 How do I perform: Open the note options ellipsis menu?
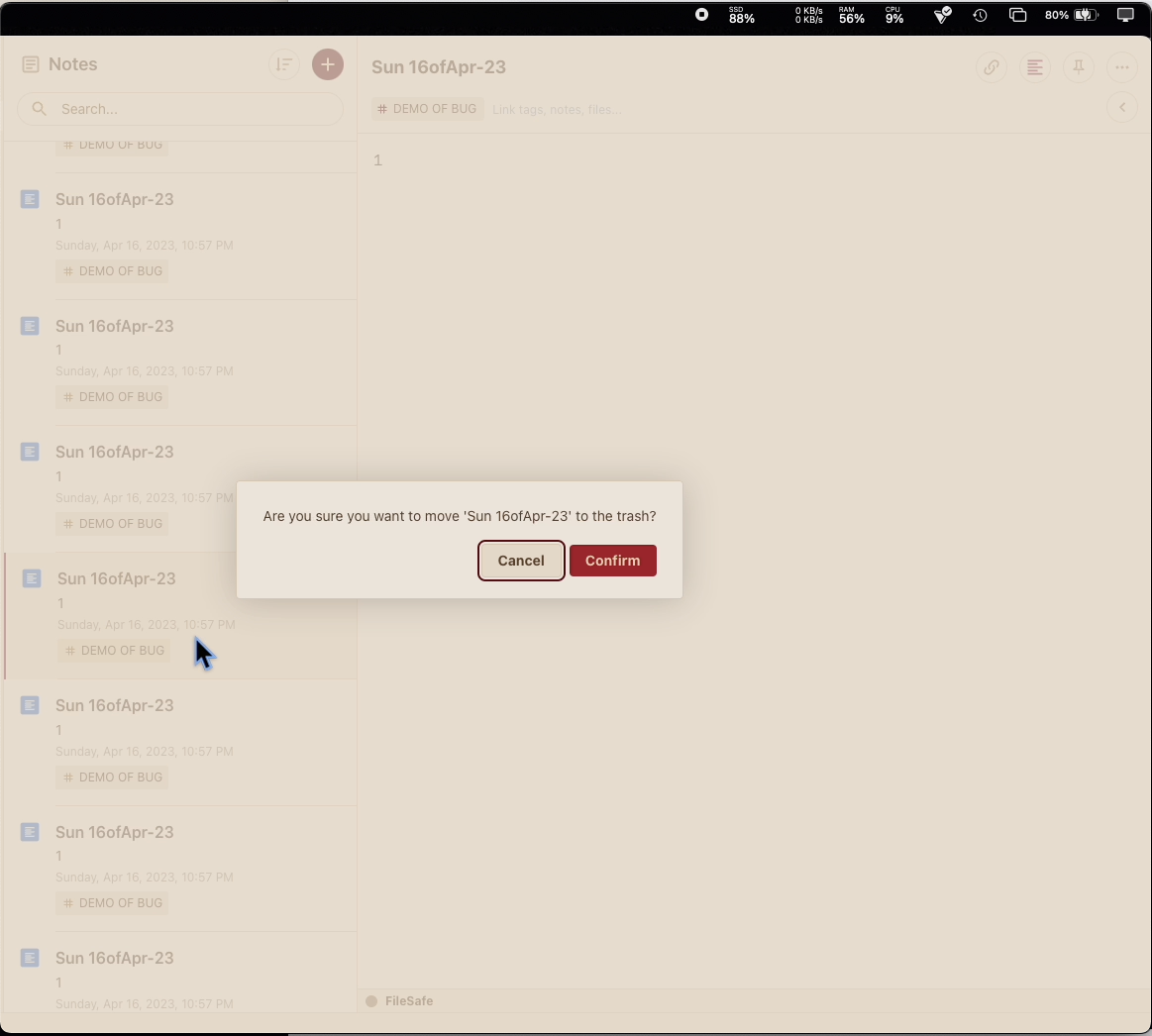[x=1122, y=67]
